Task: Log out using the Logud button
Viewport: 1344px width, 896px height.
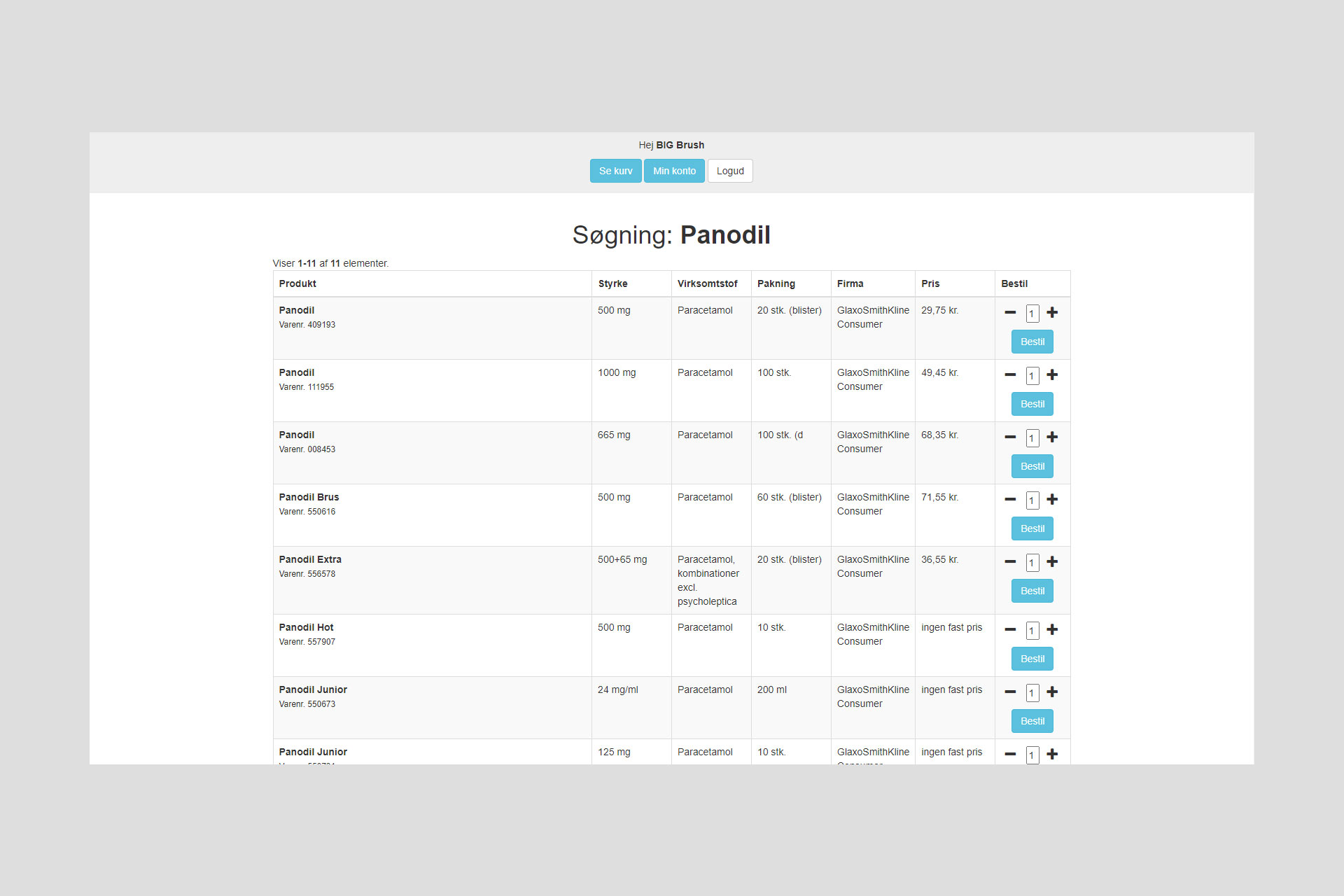Action: [730, 171]
